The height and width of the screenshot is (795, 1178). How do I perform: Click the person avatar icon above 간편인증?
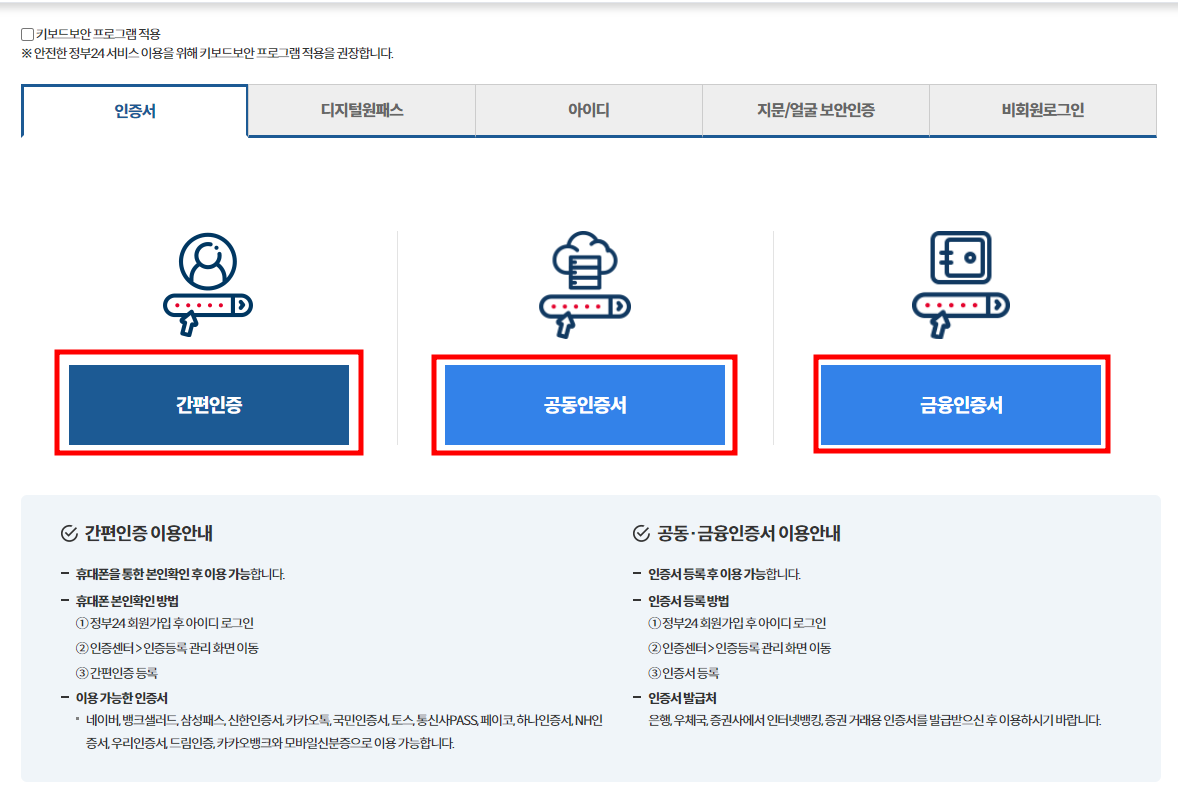(206, 262)
